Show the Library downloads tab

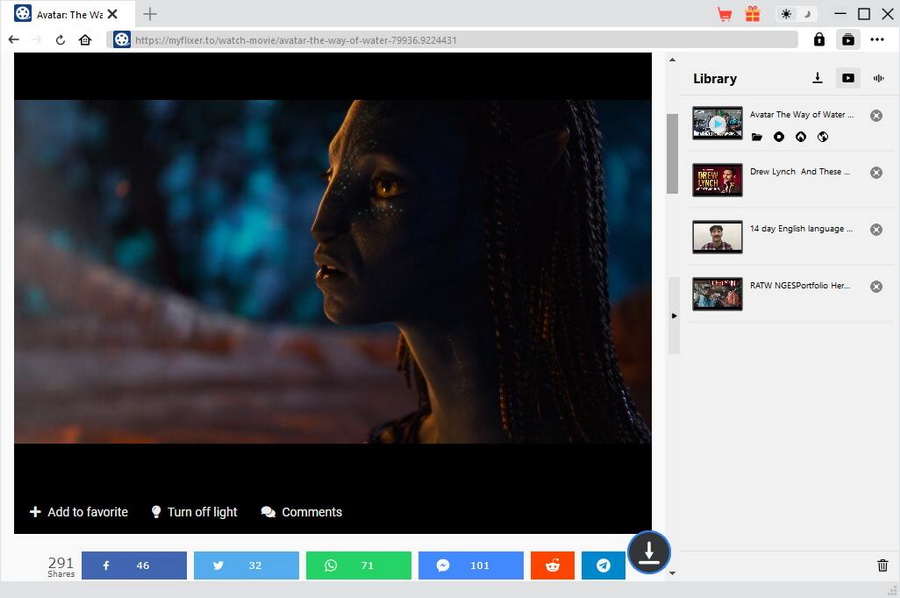[817, 78]
